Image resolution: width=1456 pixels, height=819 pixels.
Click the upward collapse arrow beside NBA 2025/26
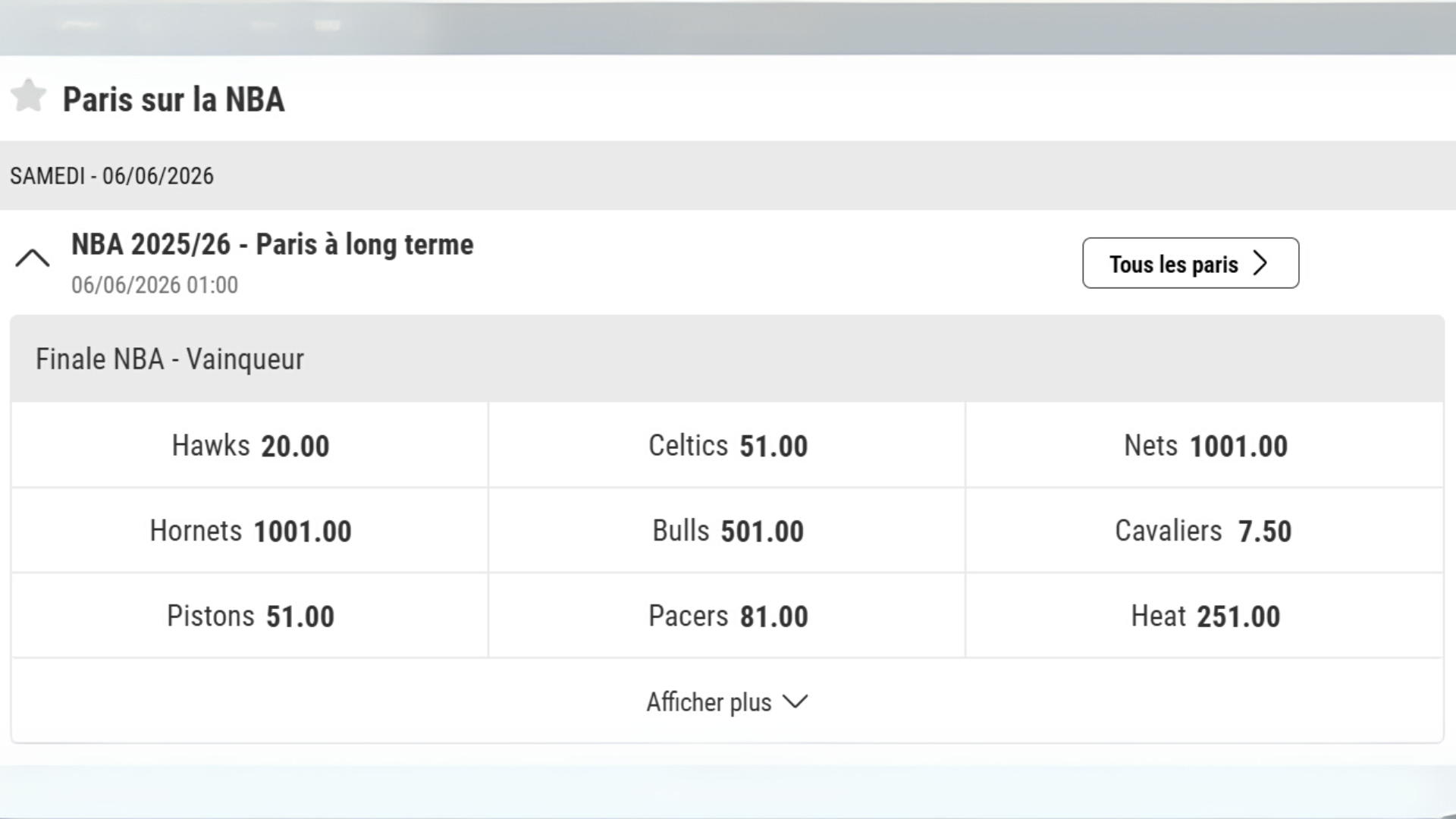(x=31, y=259)
